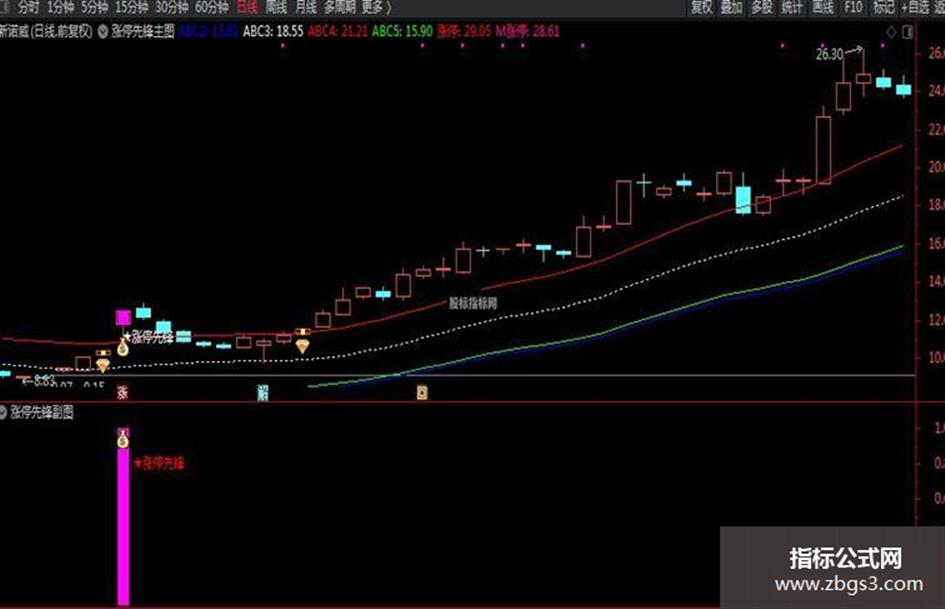
Task: Click the 26.30 high price label
Action: tap(829, 54)
